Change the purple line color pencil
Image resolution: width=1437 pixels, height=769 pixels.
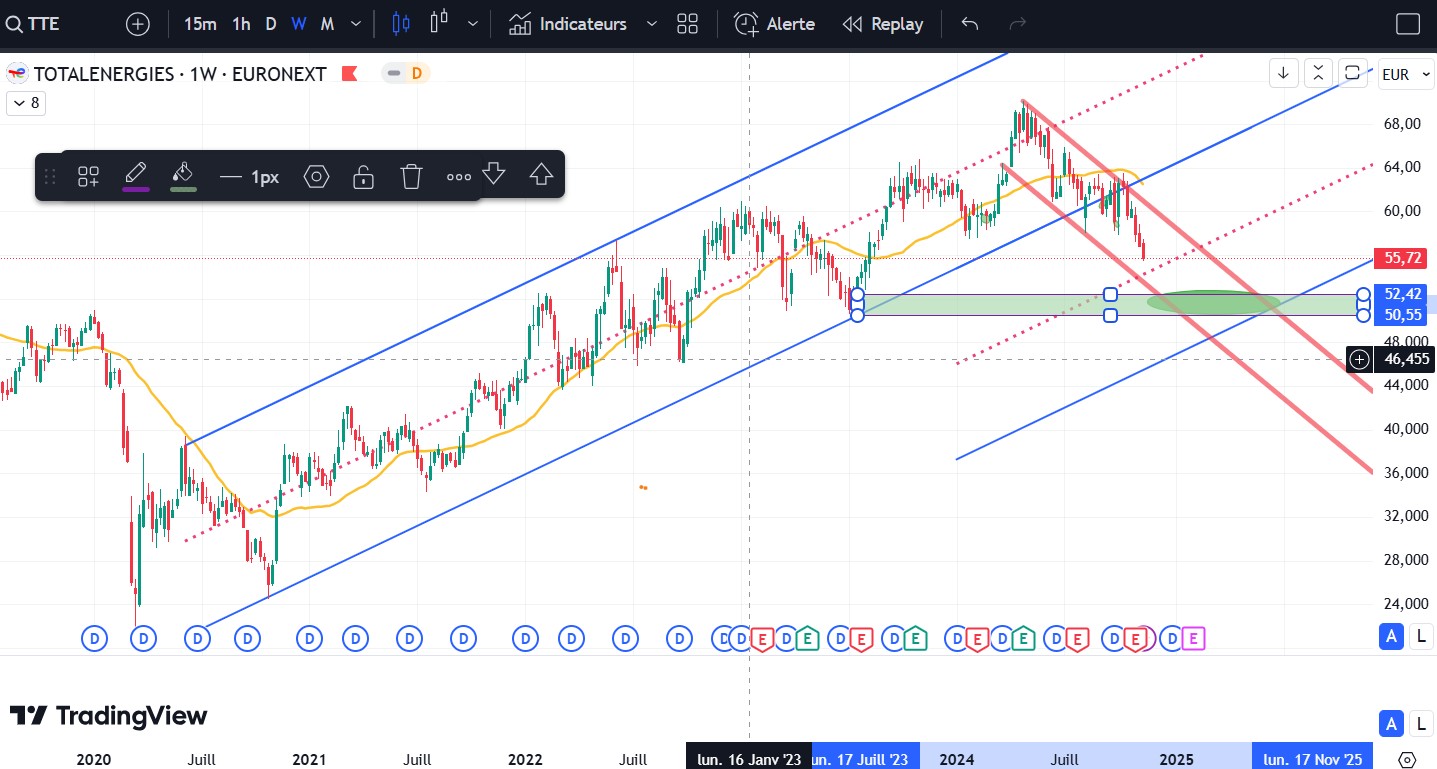pos(136,175)
